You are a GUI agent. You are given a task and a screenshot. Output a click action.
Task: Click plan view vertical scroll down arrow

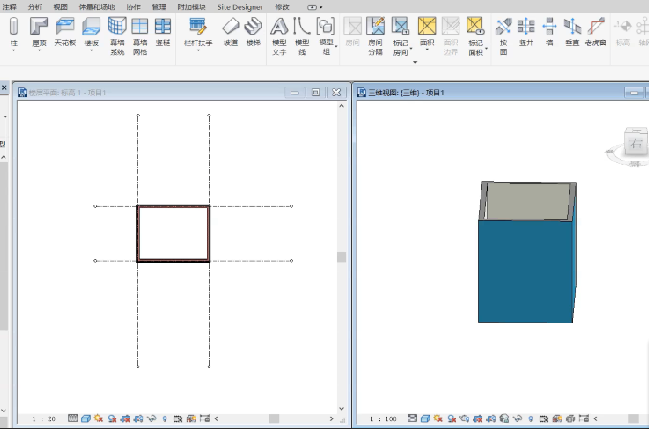point(341,409)
